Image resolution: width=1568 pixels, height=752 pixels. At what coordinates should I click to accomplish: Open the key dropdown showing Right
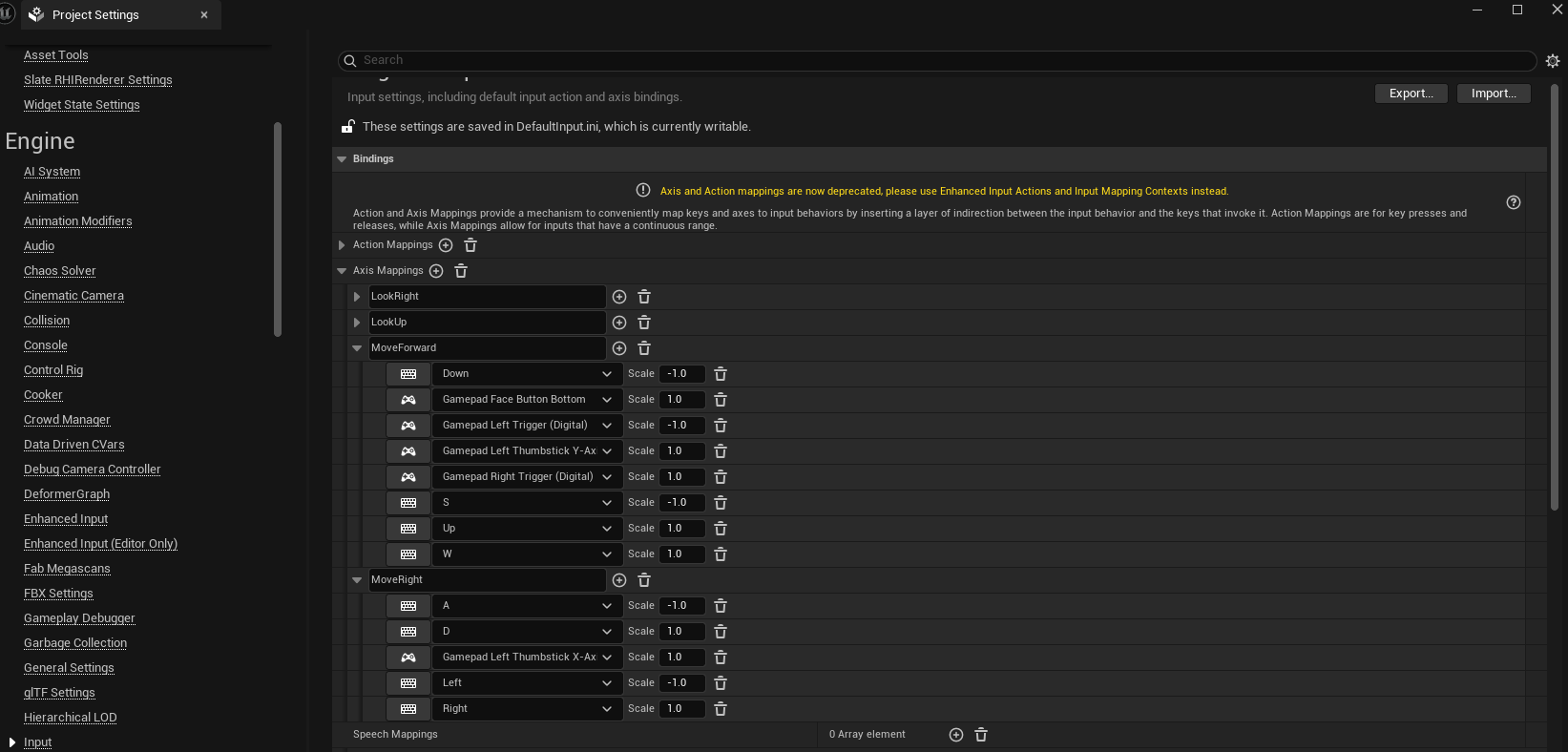pos(527,709)
